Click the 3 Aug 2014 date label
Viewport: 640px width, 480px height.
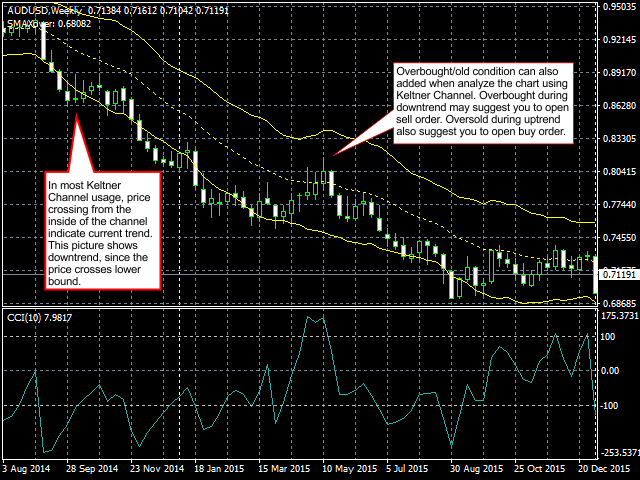[26, 469]
